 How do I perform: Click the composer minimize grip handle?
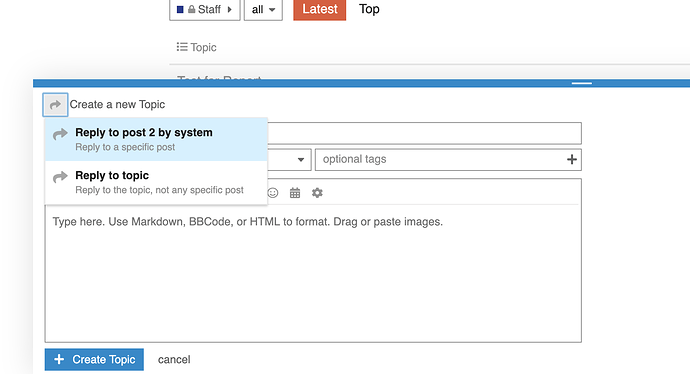582,83
